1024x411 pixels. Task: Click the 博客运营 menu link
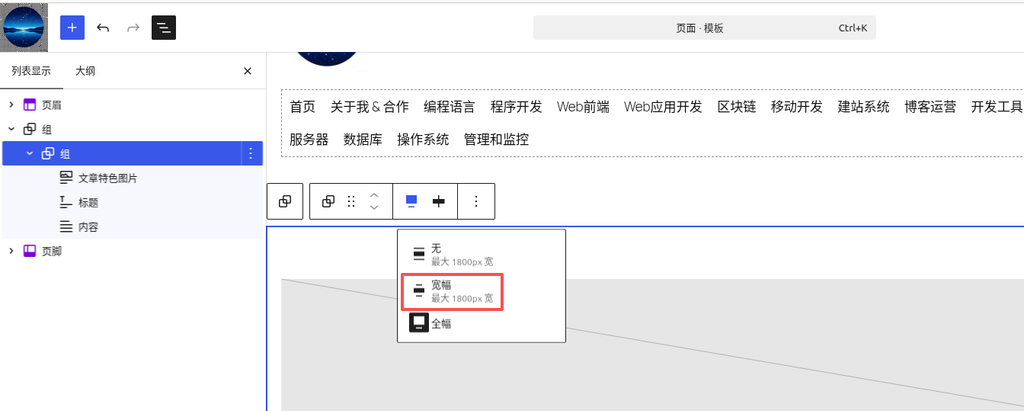pyautogui.click(x=930, y=107)
